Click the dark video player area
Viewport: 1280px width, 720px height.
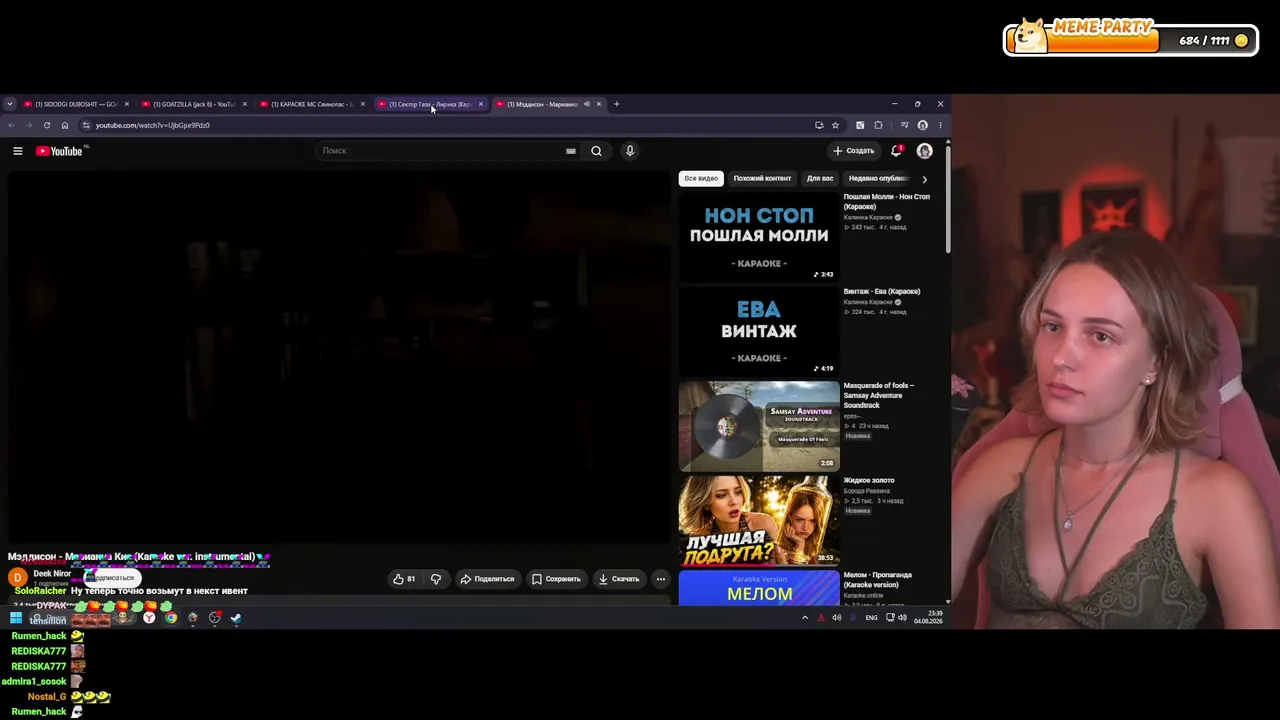pyautogui.click(x=339, y=358)
